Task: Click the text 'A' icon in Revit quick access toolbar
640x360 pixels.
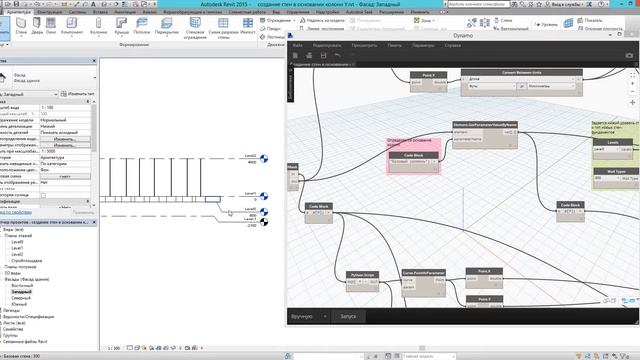Action: click(93, 4)
